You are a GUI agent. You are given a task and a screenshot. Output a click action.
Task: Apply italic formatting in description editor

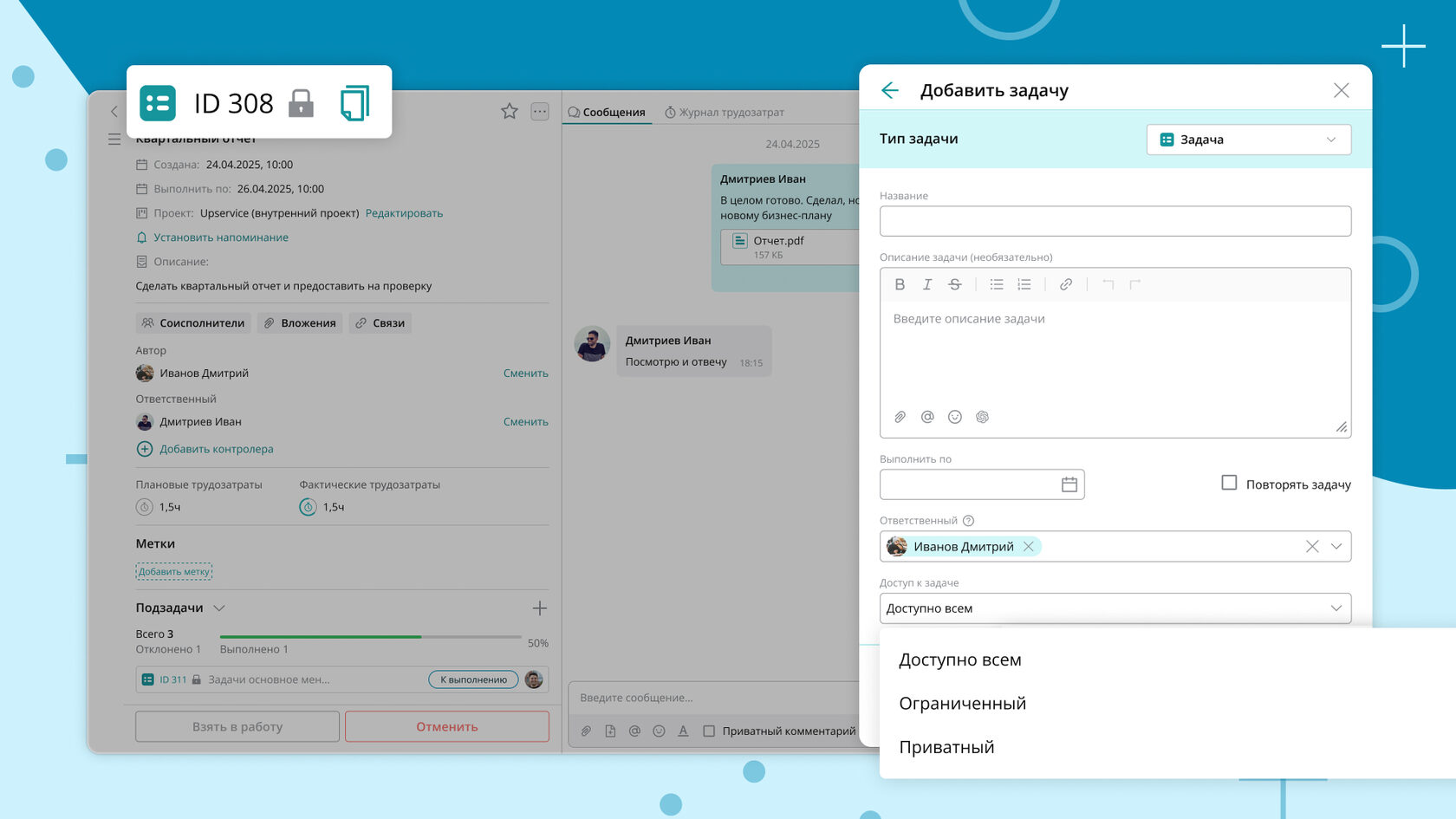927,284
